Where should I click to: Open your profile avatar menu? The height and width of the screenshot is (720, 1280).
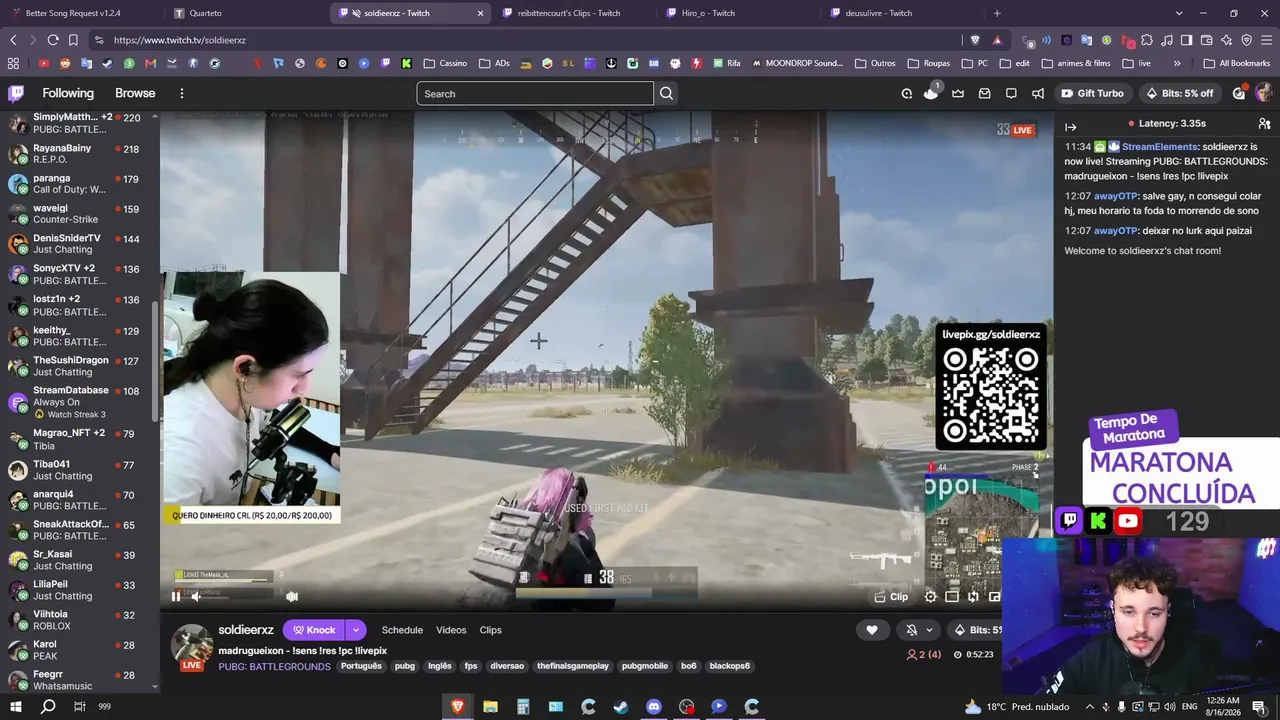[1264, 93]
